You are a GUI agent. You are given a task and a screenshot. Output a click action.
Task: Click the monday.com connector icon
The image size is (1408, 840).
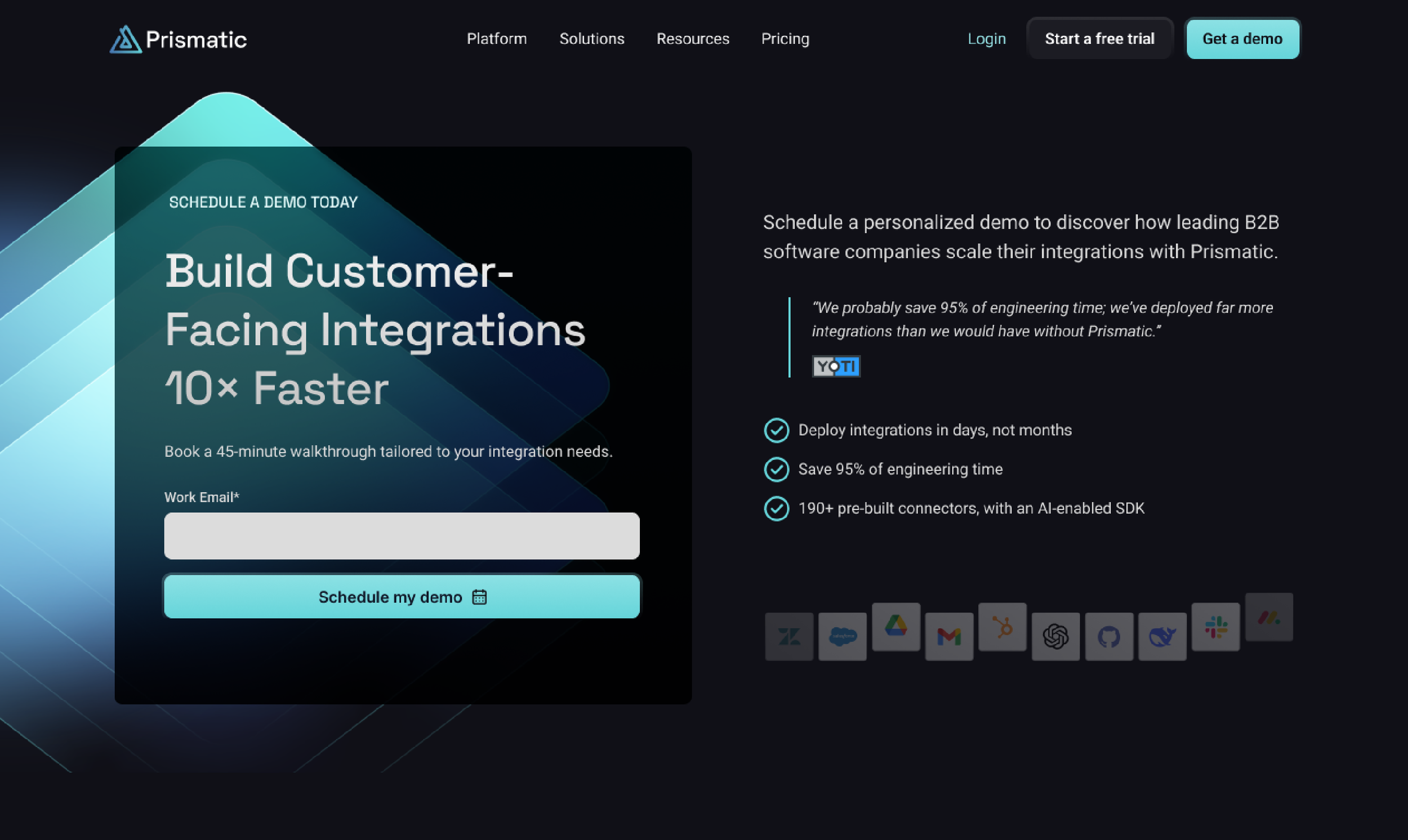click(x=1269, y=618)
